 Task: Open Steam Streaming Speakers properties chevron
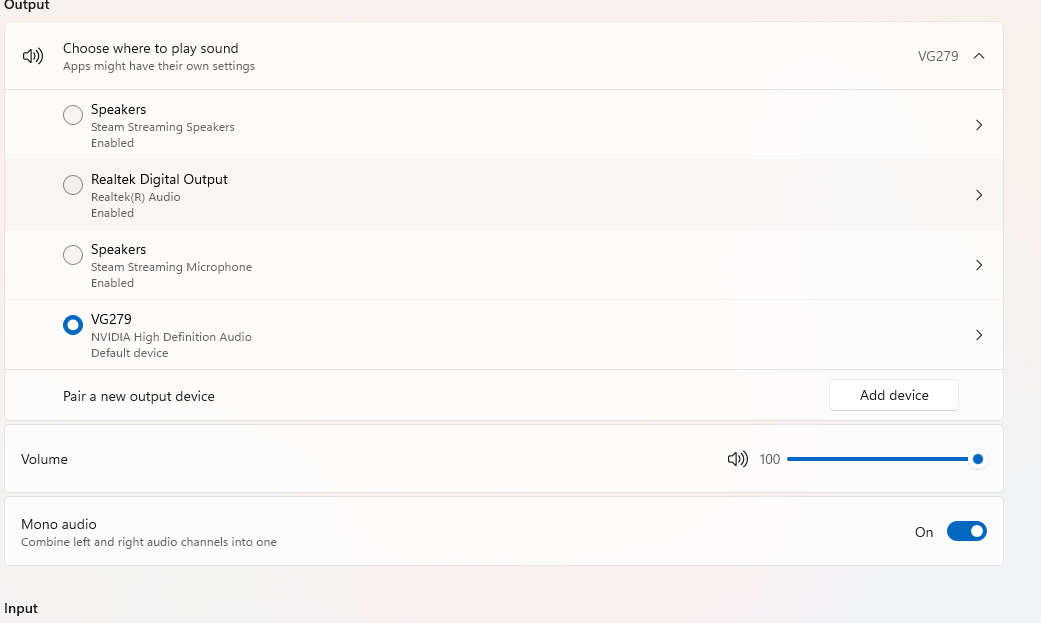[x=979, y=125]
